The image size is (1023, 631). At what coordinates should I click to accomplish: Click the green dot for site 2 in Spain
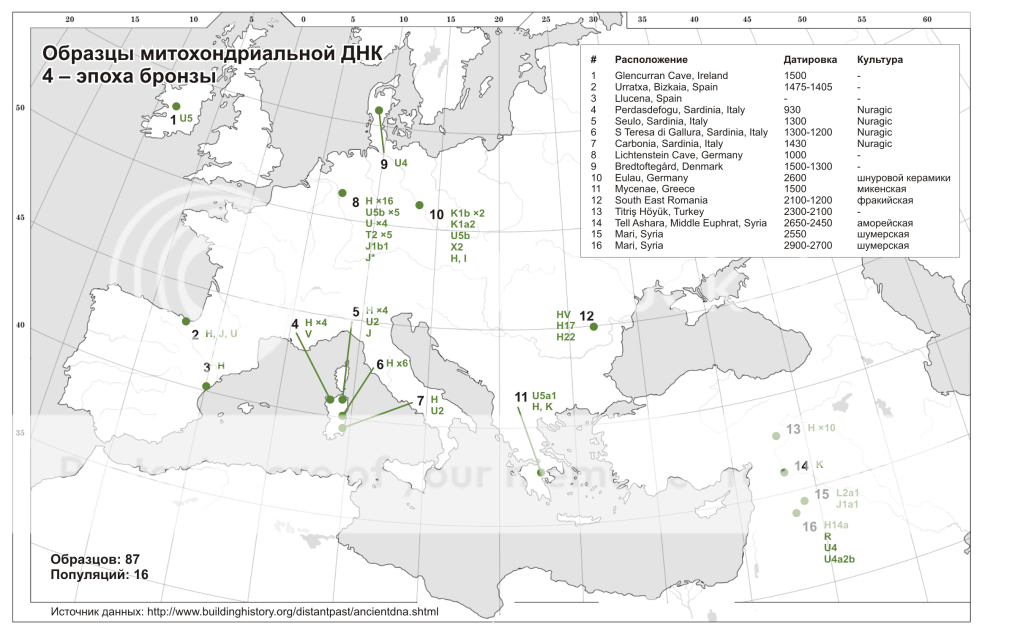pyautogui.click(x=186, y=321)
